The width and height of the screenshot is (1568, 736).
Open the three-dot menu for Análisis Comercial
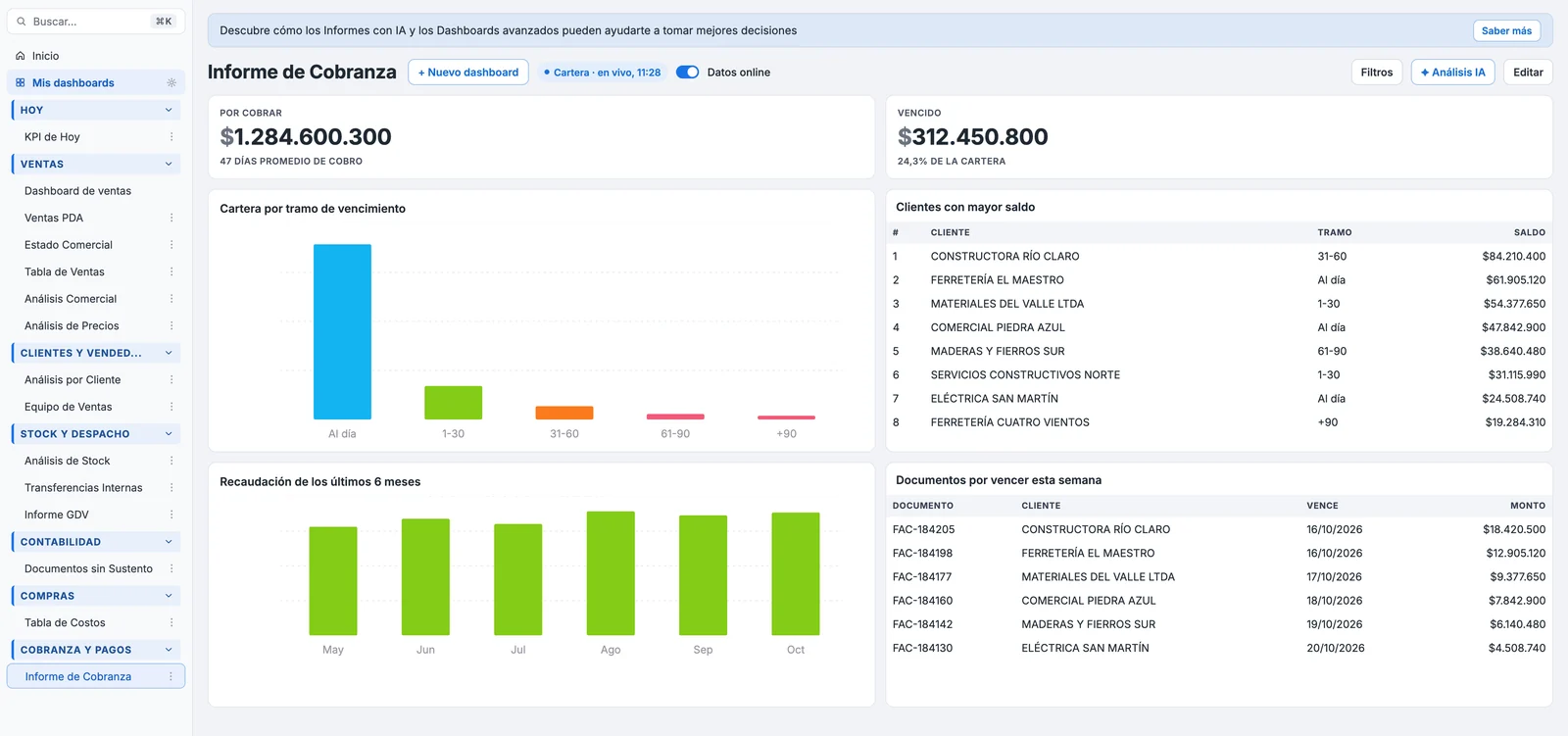pyautogui.click(x=171, y=299)
